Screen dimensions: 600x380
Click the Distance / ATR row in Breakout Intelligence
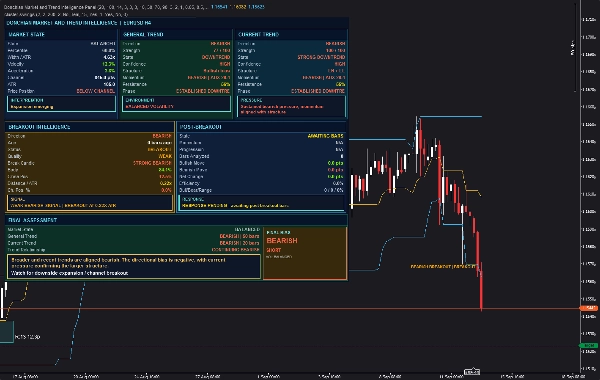pyautogui.click(x=90, y=183)
